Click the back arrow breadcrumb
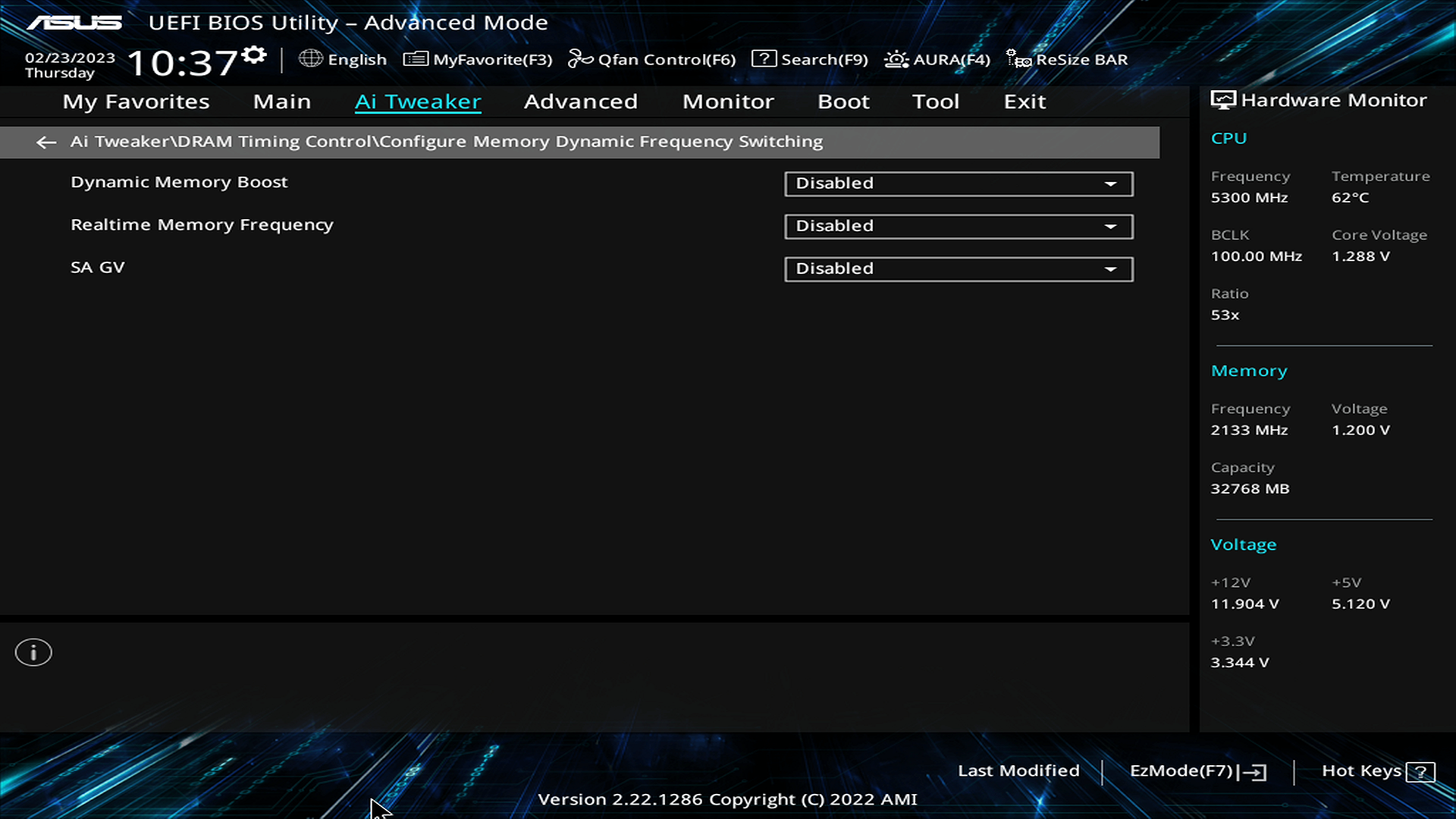The image size is (1456, 819). click(46, 141)
